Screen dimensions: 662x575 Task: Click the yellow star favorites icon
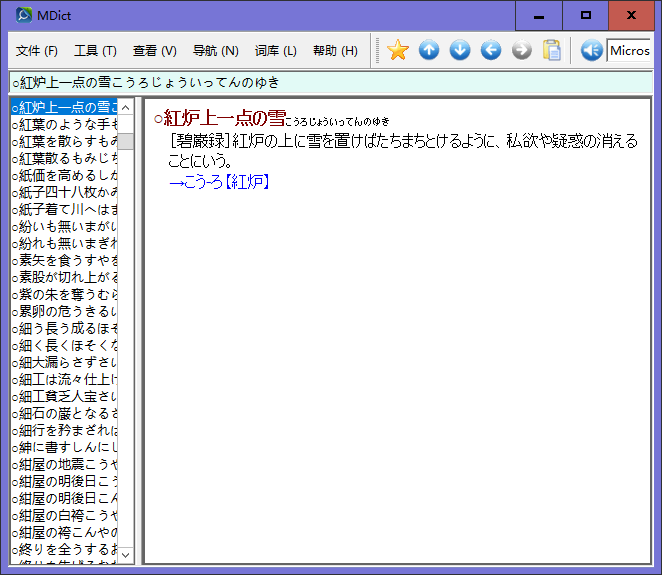398,50
